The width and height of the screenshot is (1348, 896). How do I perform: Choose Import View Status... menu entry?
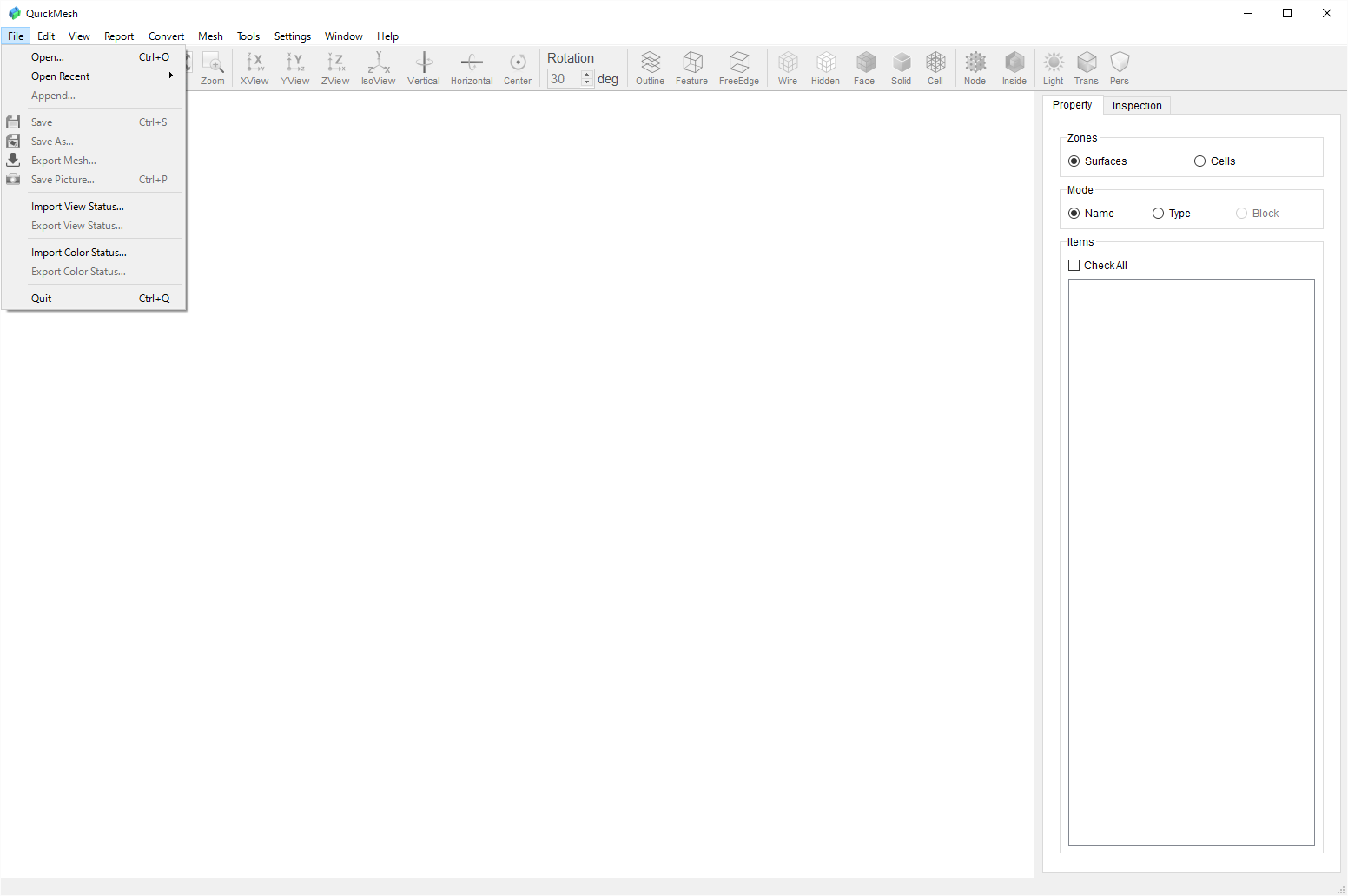tap(94, 207)
